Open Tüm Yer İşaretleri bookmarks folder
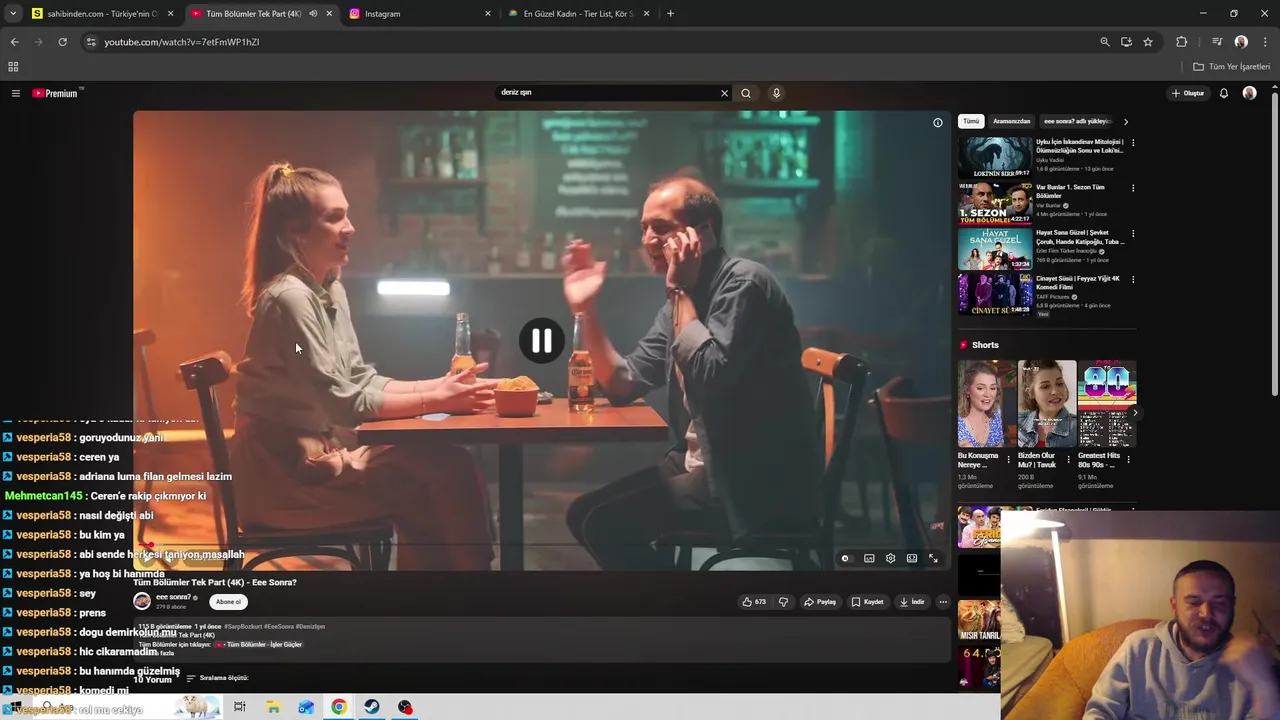This screenshot has height=720, width=1280. coord(1232,67)
